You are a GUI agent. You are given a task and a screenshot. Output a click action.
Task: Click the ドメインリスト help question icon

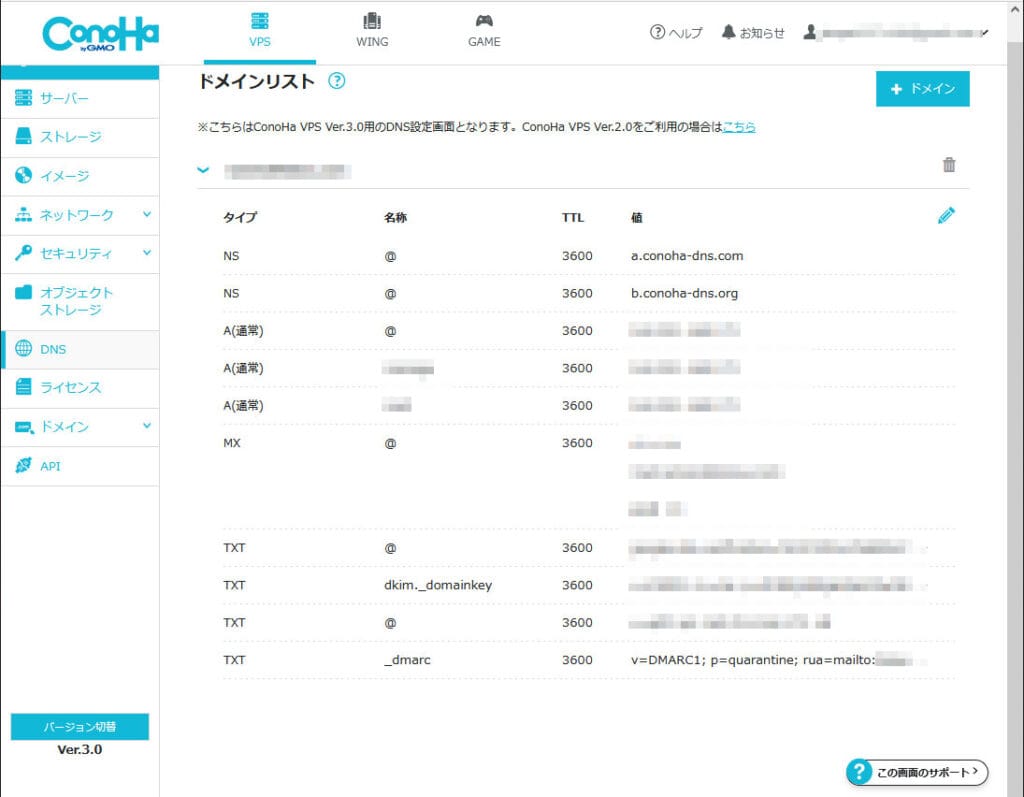pos(336,81)
